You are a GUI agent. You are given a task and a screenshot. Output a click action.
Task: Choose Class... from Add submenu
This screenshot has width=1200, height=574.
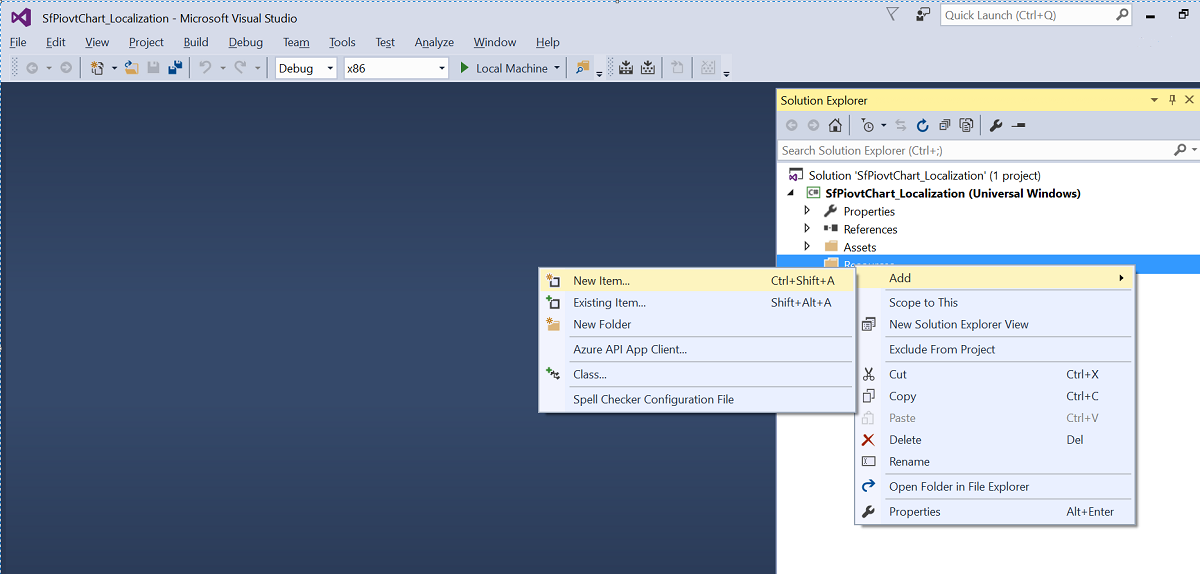[x=696, y=375]
